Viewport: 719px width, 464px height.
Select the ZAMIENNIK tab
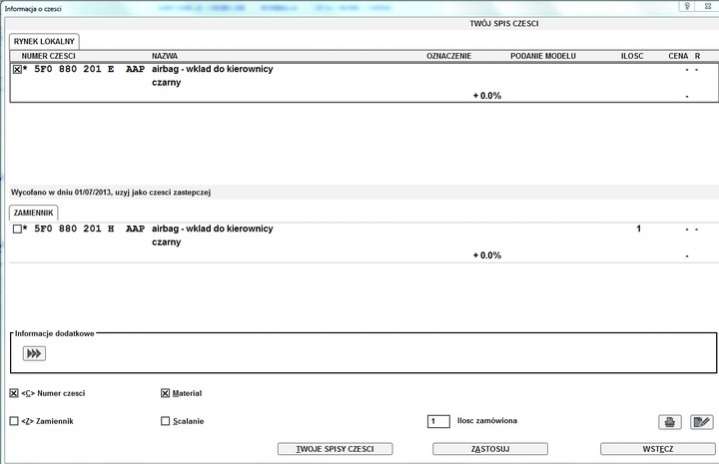(x=34, y=213)
